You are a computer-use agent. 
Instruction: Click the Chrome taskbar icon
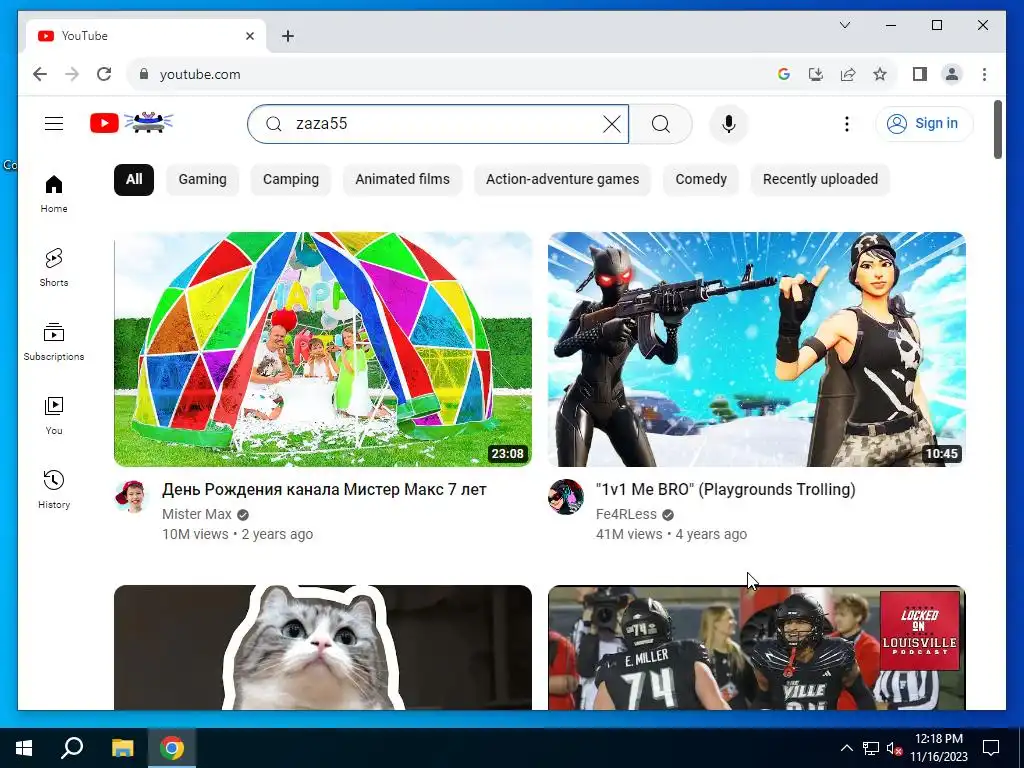coord(172,748)
